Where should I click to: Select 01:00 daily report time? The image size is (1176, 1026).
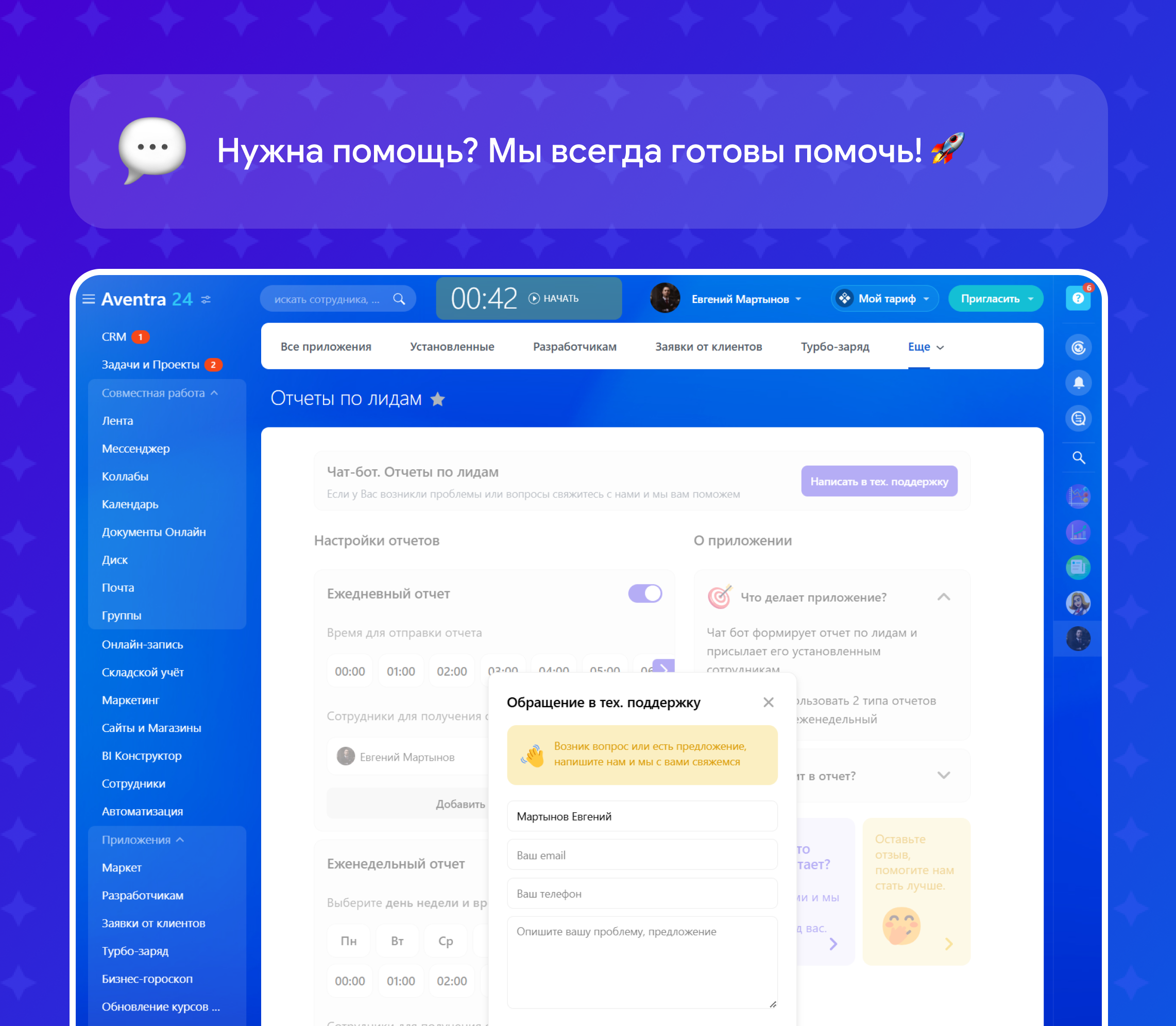click(x=400, y=671)
